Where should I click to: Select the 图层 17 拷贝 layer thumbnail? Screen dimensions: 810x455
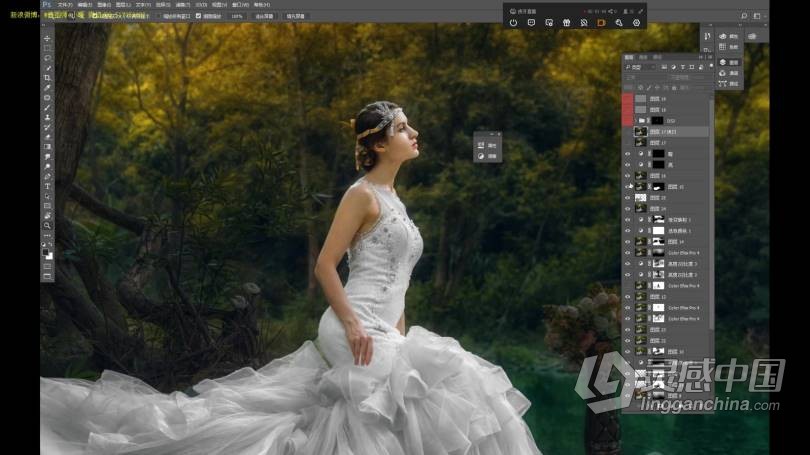point(641,132)
